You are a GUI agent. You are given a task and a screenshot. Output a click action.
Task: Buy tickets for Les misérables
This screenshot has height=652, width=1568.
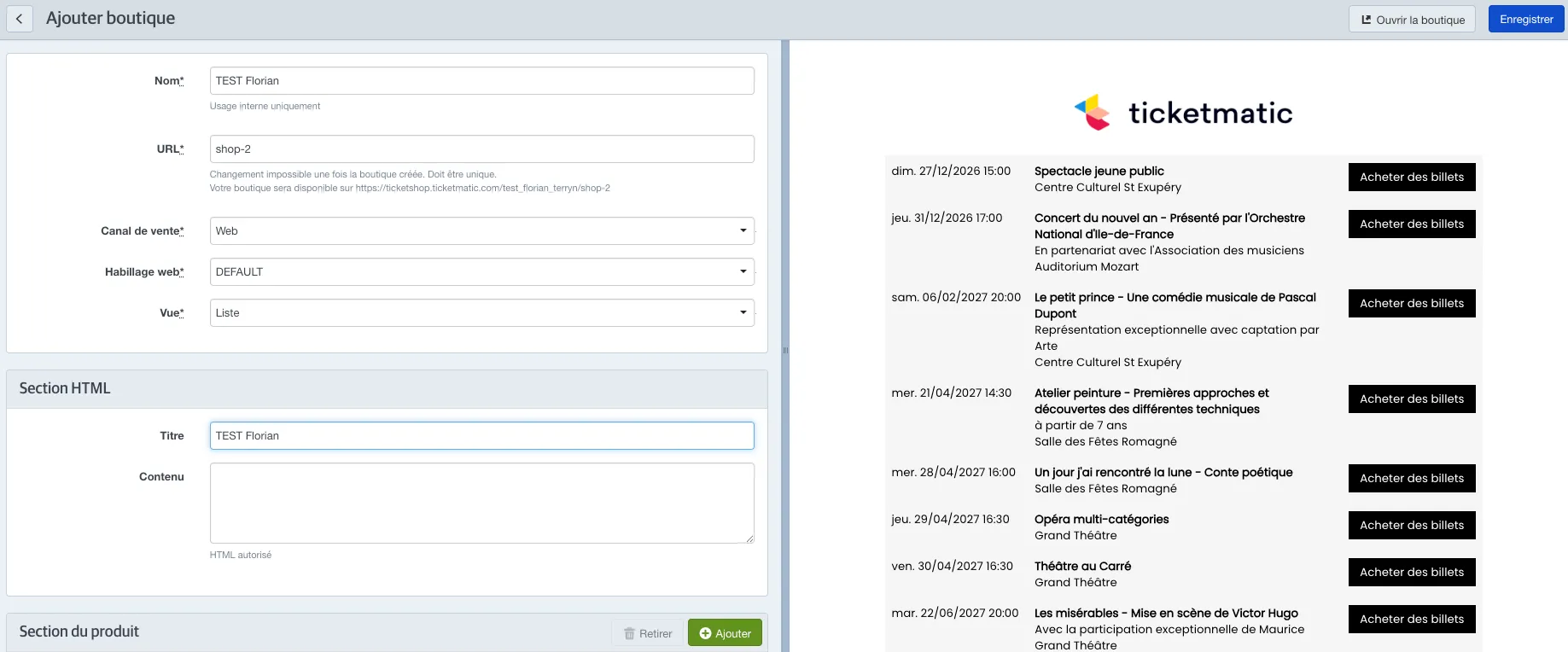tap(1412, 620)
